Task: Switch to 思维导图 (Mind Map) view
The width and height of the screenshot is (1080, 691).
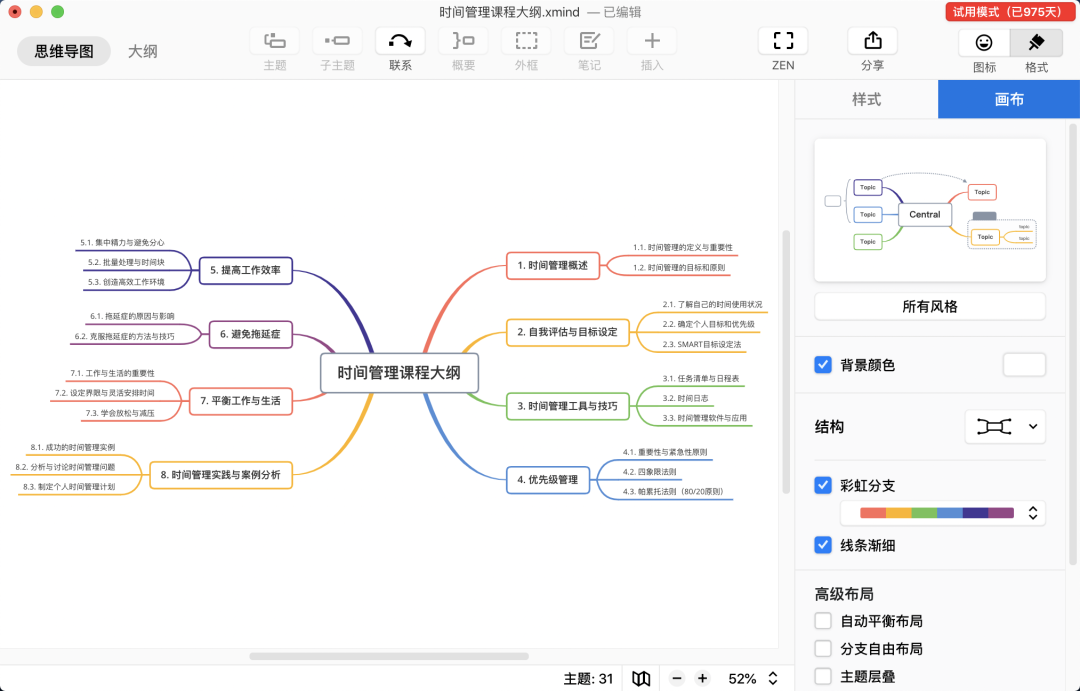Action: click(64, 51)
